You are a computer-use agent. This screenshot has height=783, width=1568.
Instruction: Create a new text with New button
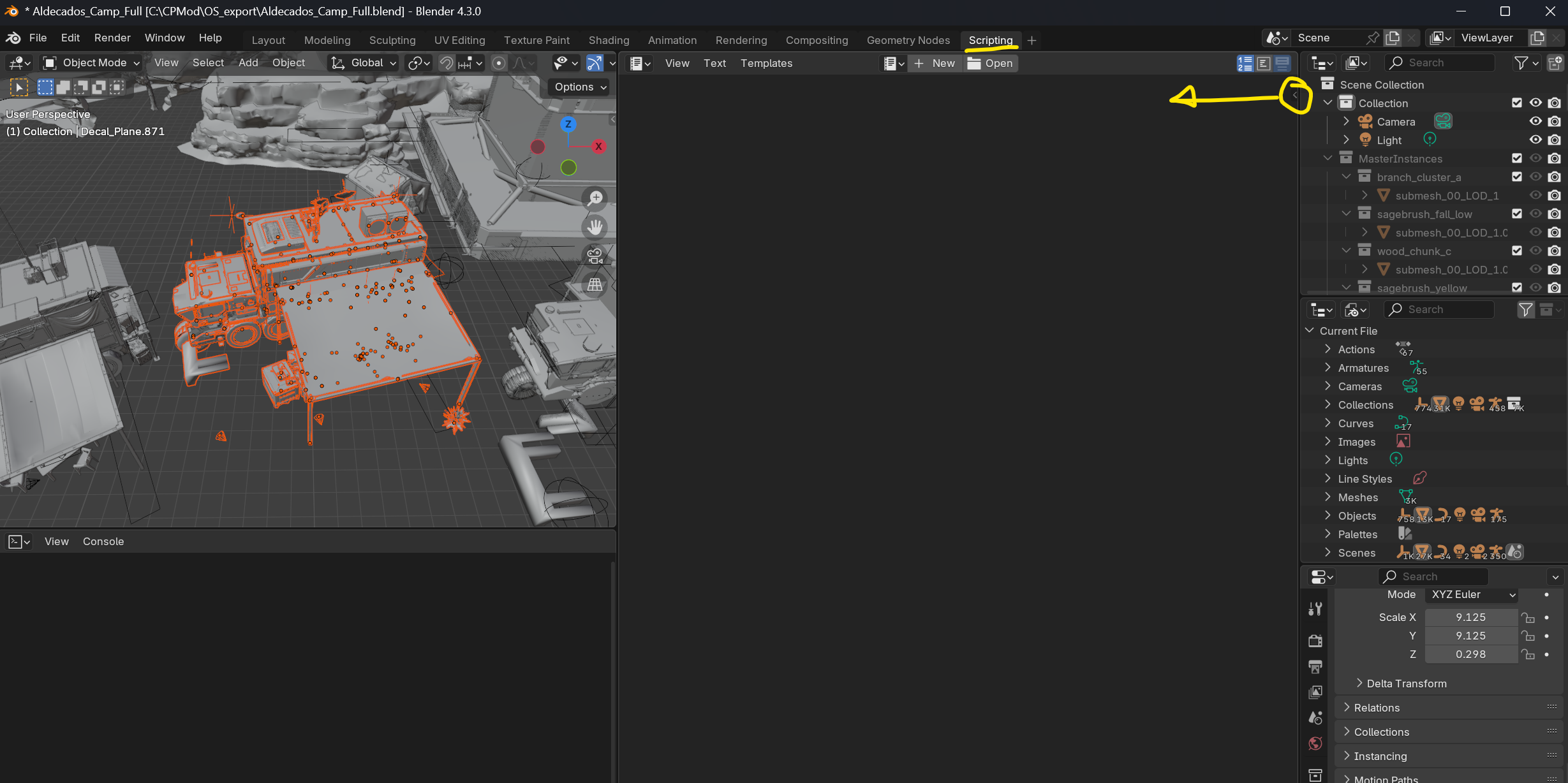tap(935, 63)
